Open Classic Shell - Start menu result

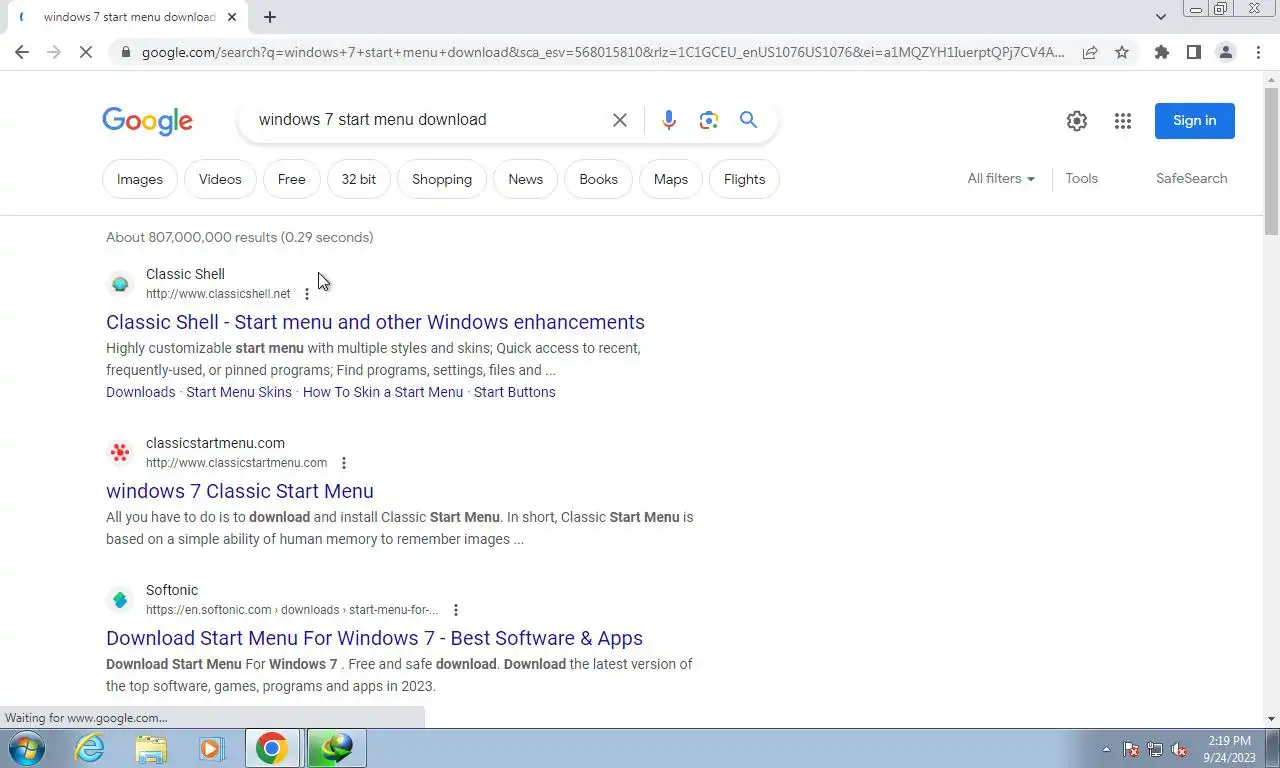point(375,322)
